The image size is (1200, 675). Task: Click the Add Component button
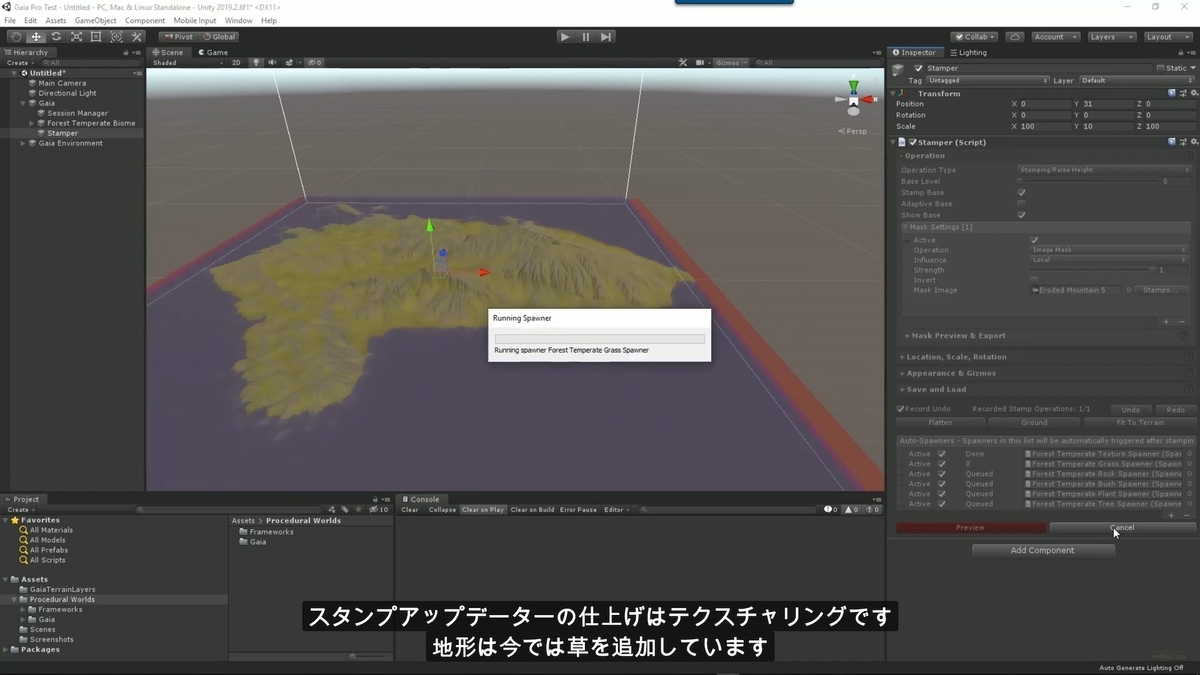1043,550
